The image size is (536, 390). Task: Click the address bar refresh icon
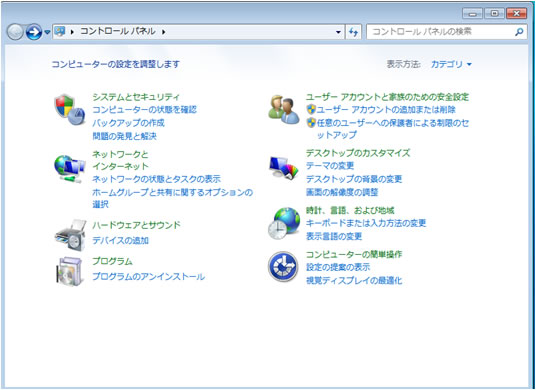(353, 32)
